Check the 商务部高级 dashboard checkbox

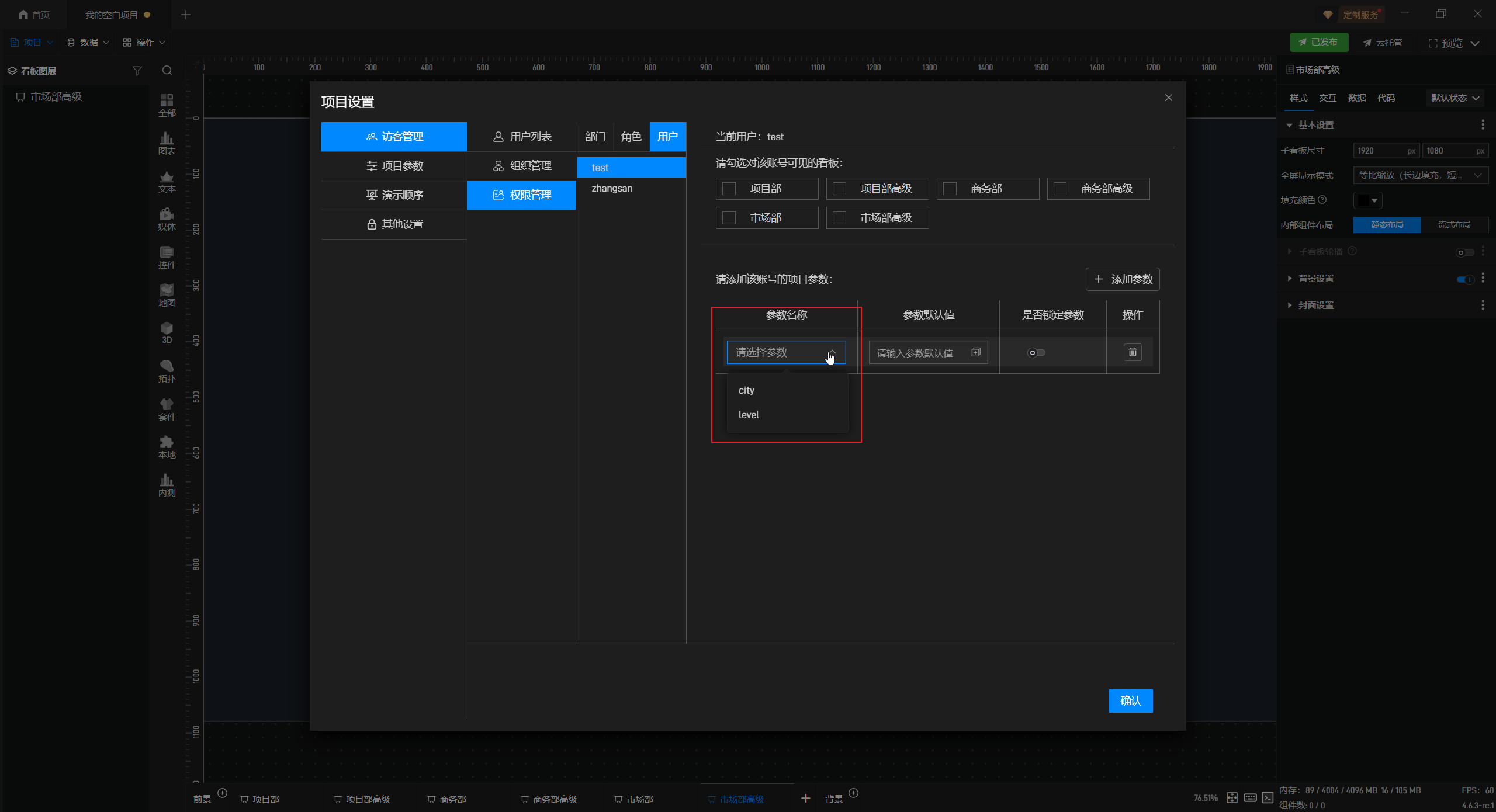(1060, 189)
